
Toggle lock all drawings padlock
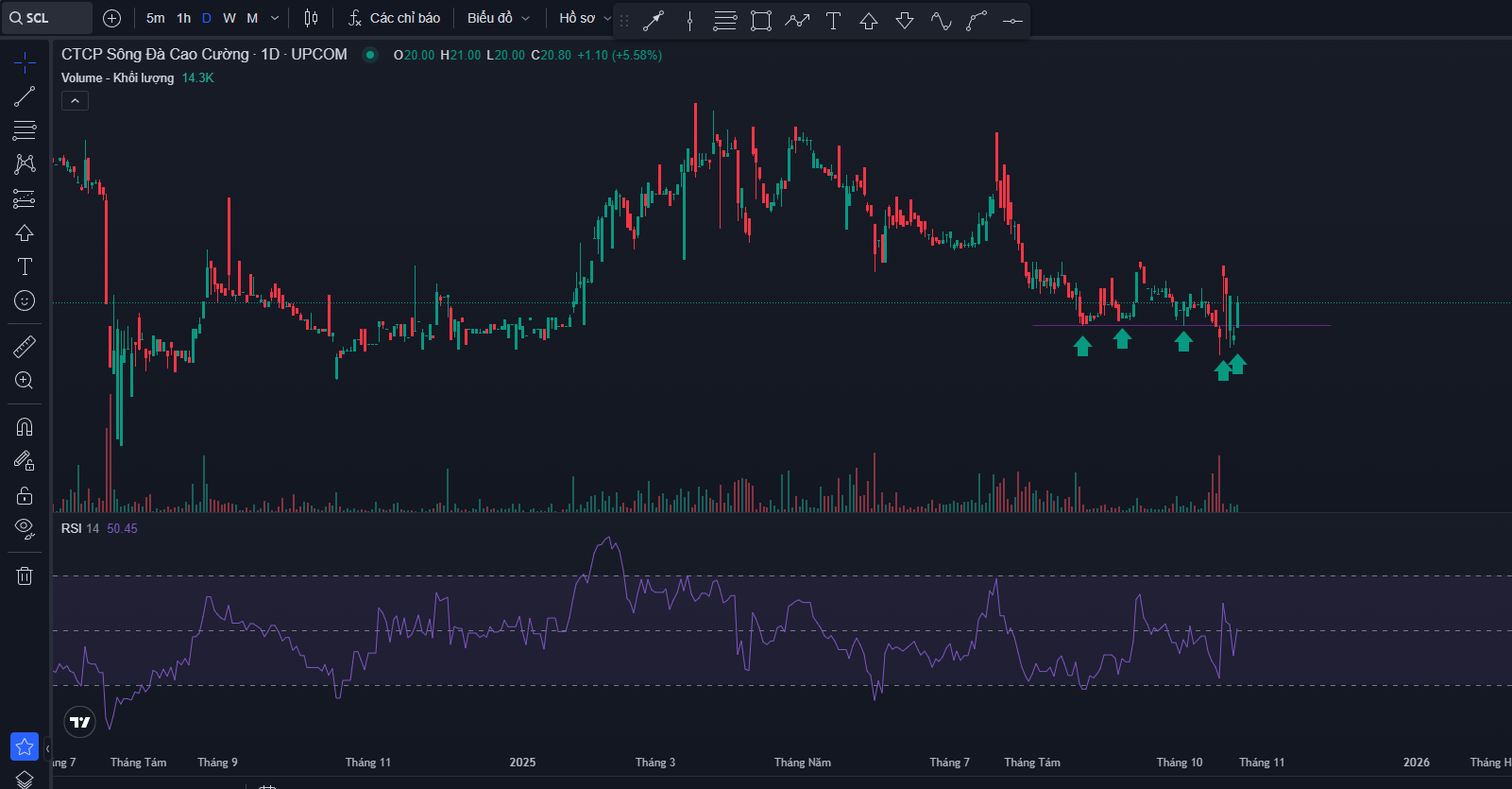click(x=25, y=495)
